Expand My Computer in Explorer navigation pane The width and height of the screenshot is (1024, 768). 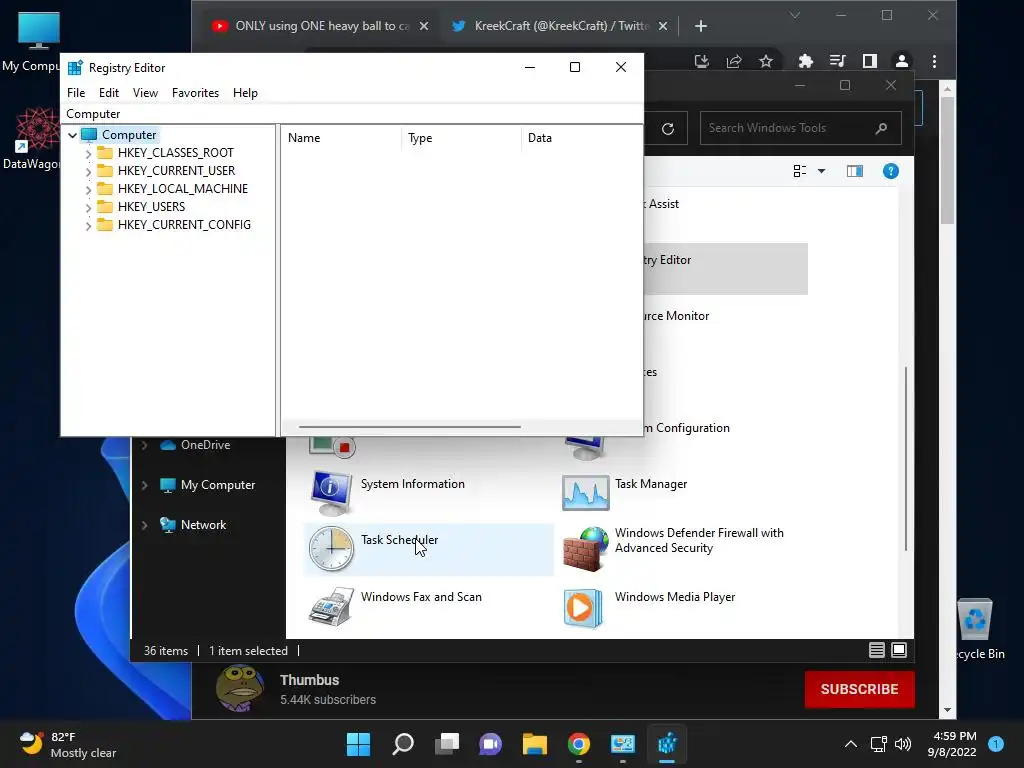point(145,485)
